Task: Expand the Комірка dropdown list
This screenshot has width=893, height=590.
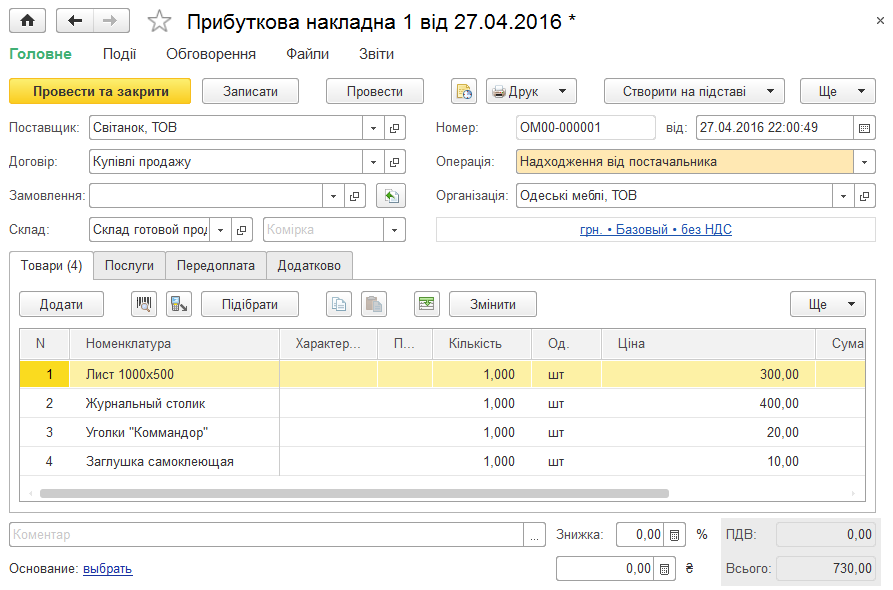Action: click(x=395, y=230)
